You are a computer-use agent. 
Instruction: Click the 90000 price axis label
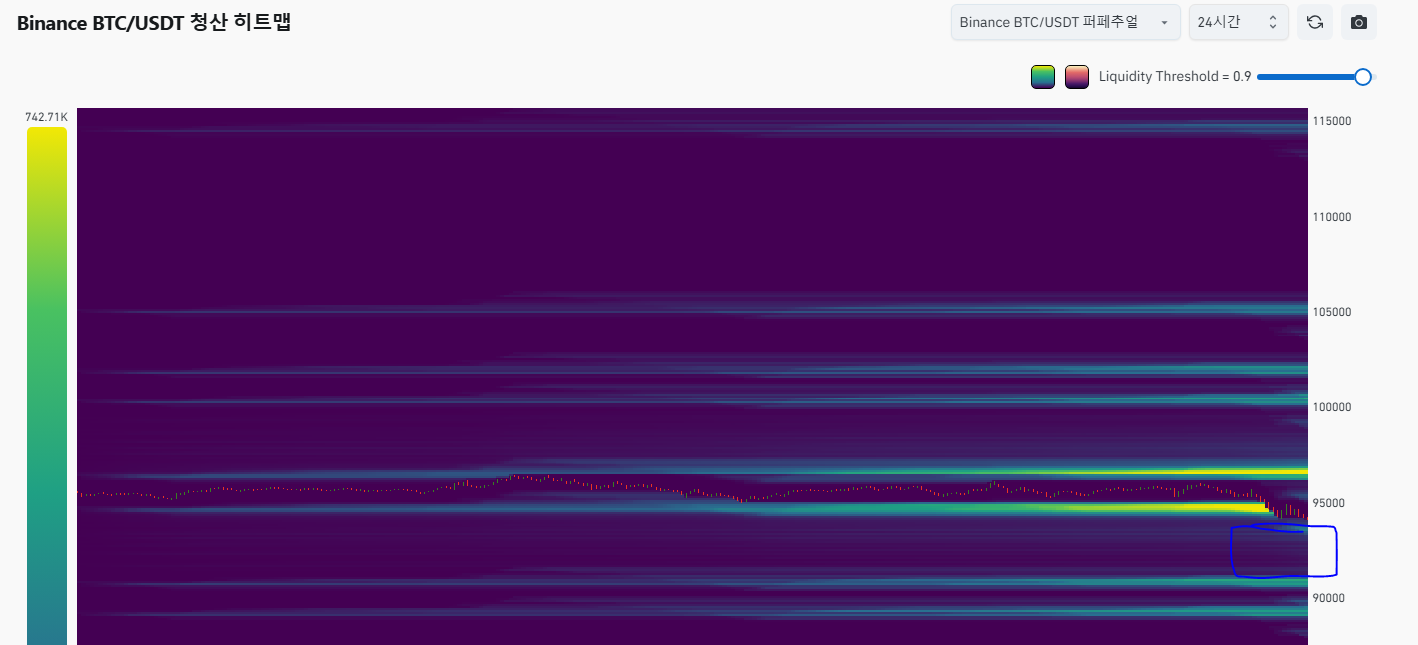click(1329, 598)
